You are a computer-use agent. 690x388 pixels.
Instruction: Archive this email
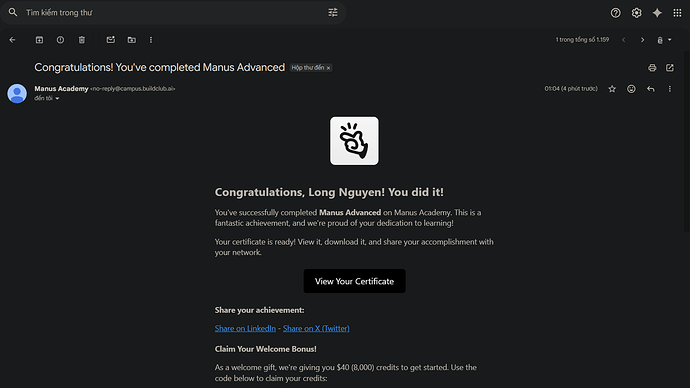point(39,40)
